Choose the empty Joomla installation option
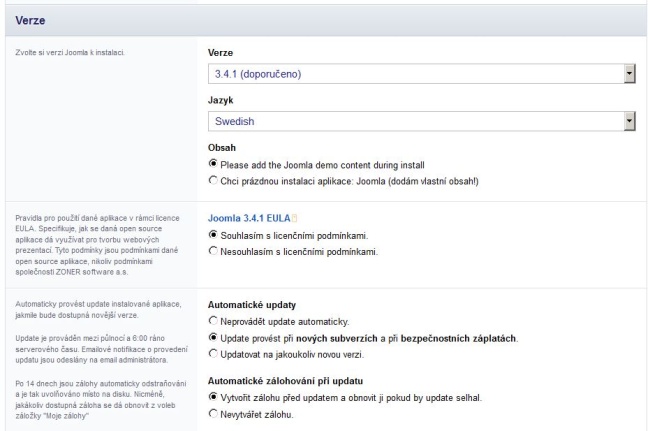This screenshot has width=650, height=431. (212, 180)
